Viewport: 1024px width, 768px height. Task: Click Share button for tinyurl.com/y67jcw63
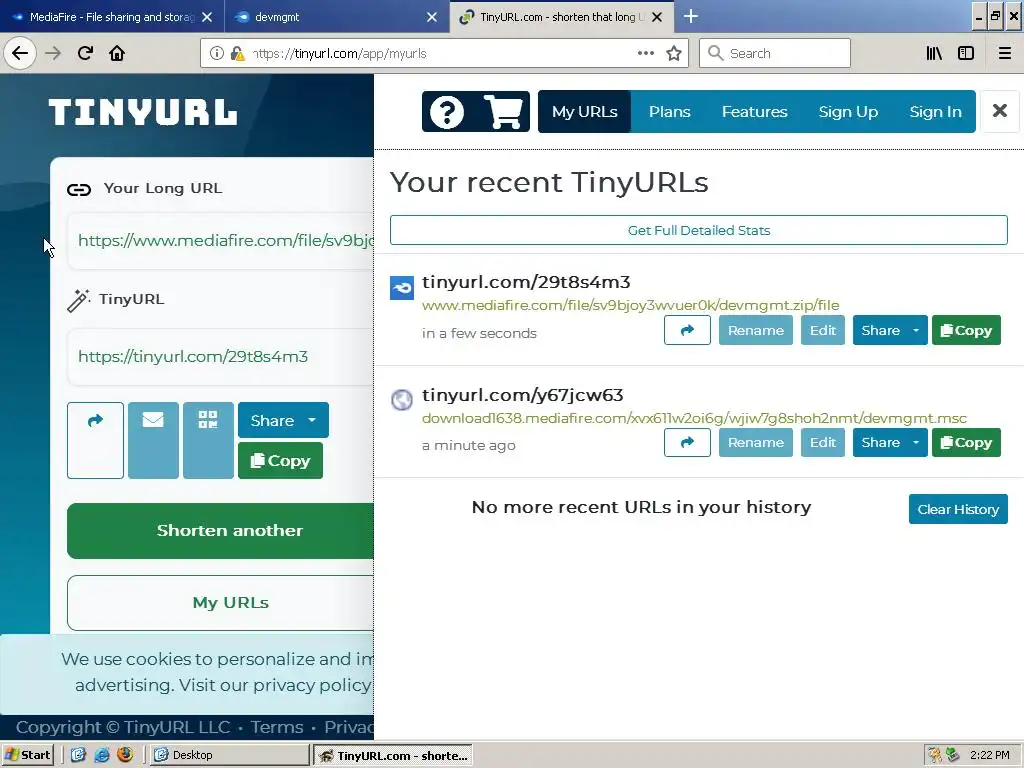(x=880, y=443)
